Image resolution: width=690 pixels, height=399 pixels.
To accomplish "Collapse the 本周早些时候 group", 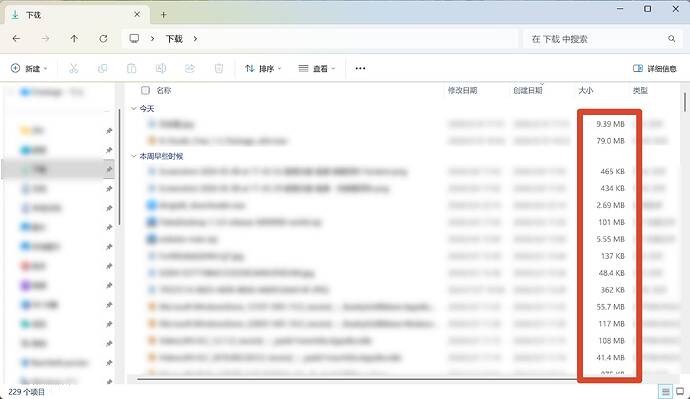I will click(x=134, y=156).
